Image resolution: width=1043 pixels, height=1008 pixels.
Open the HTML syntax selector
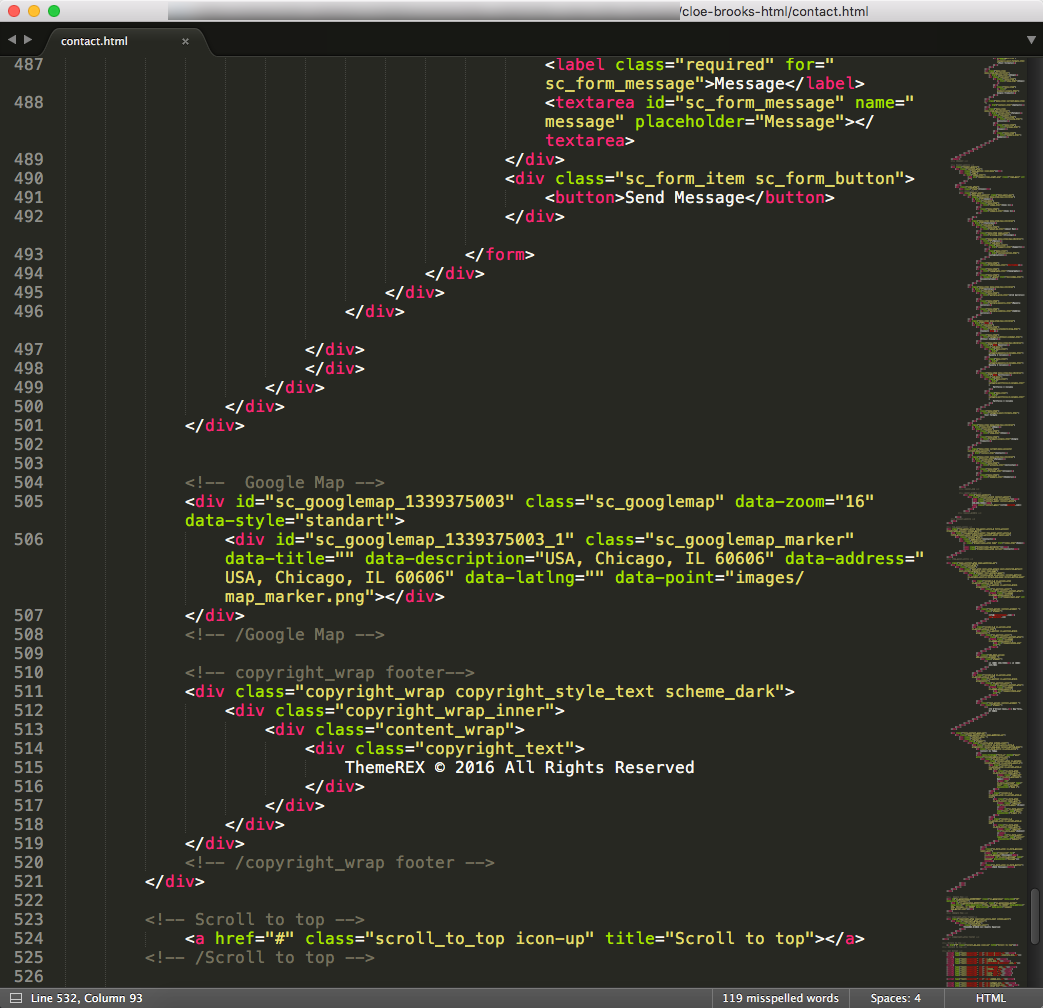click(x=990, y=998)
